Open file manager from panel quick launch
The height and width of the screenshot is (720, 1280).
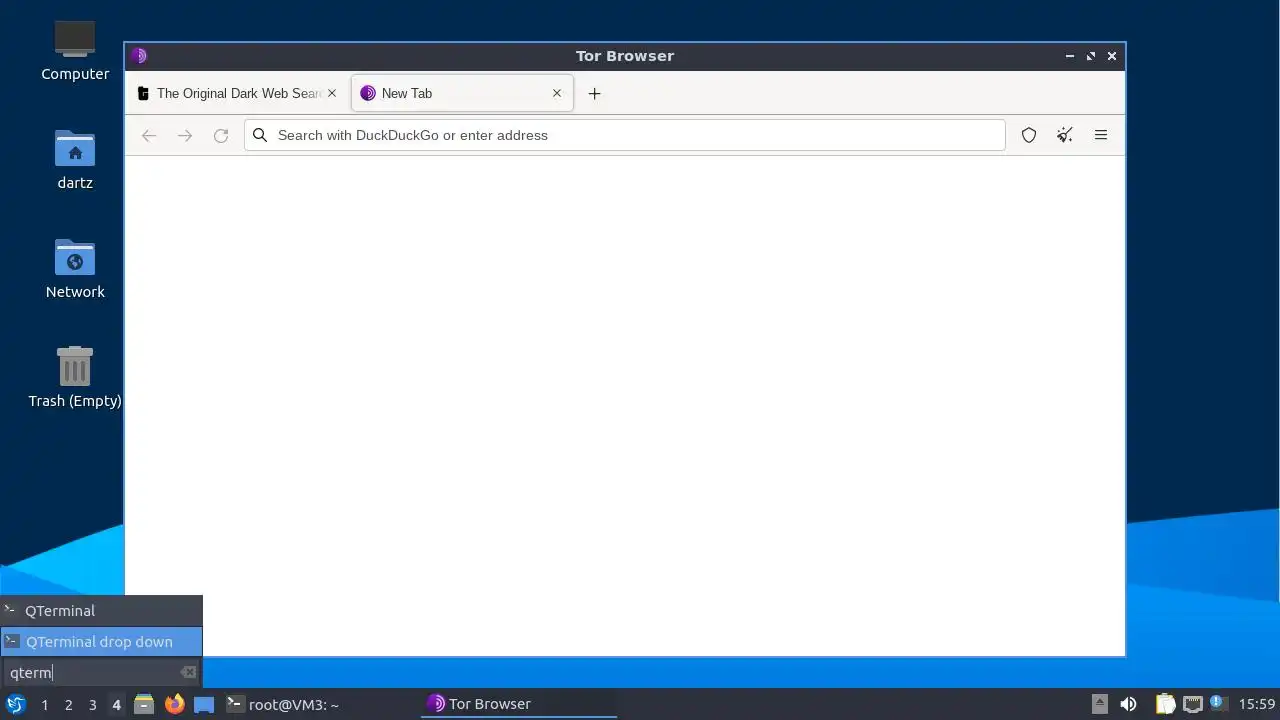(144, 704)
